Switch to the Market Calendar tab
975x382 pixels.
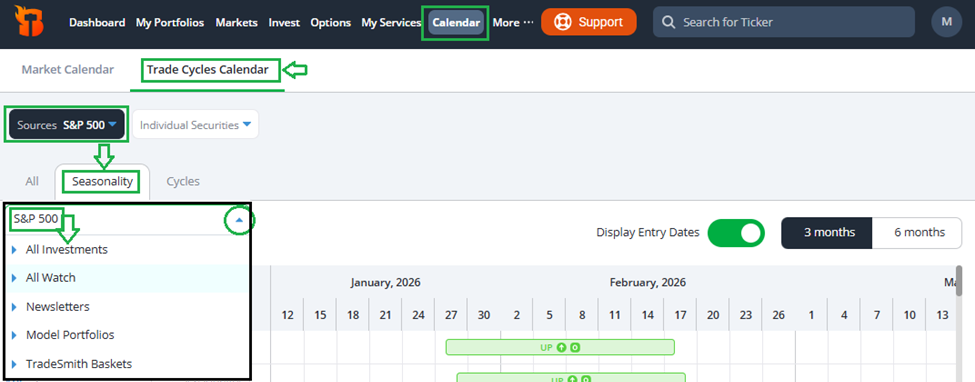point(68,70)
